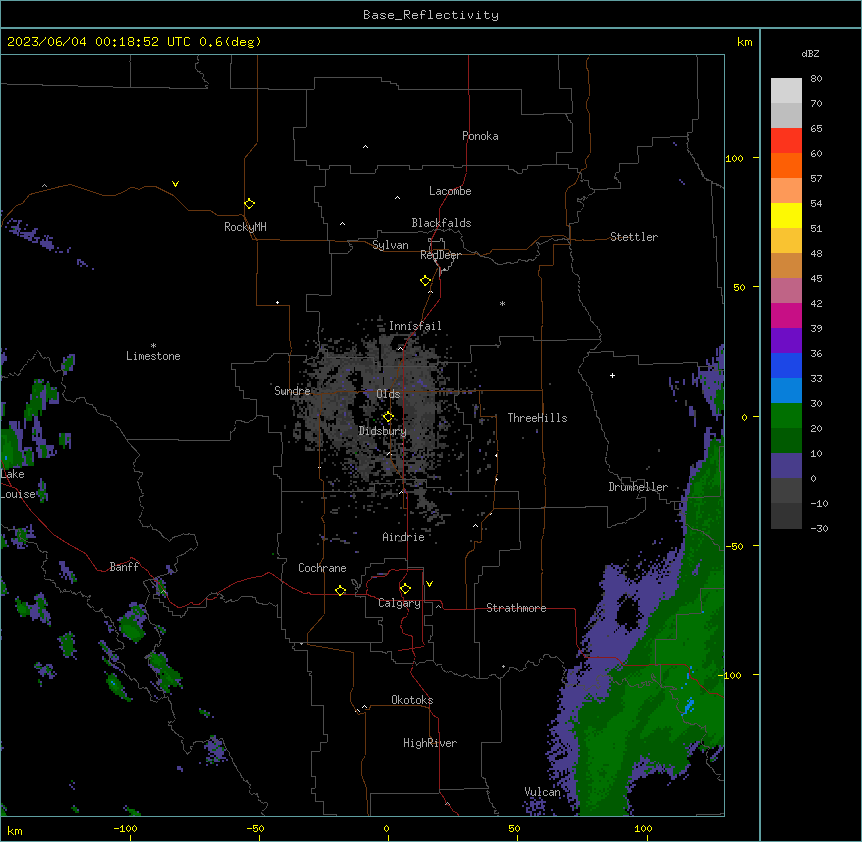
Task: Pick the magenta 42-39 dBZ legend swatch
Action: click(786, 315)
